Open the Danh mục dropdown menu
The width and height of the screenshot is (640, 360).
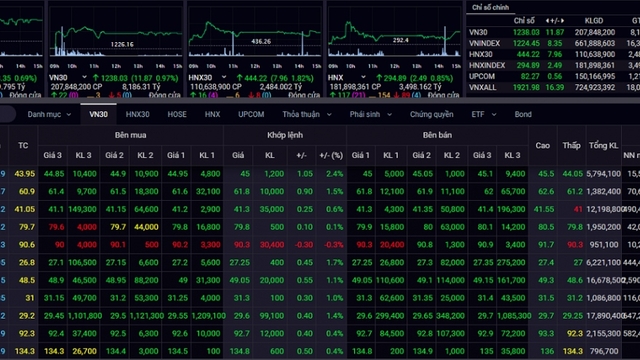coord(49,115)
